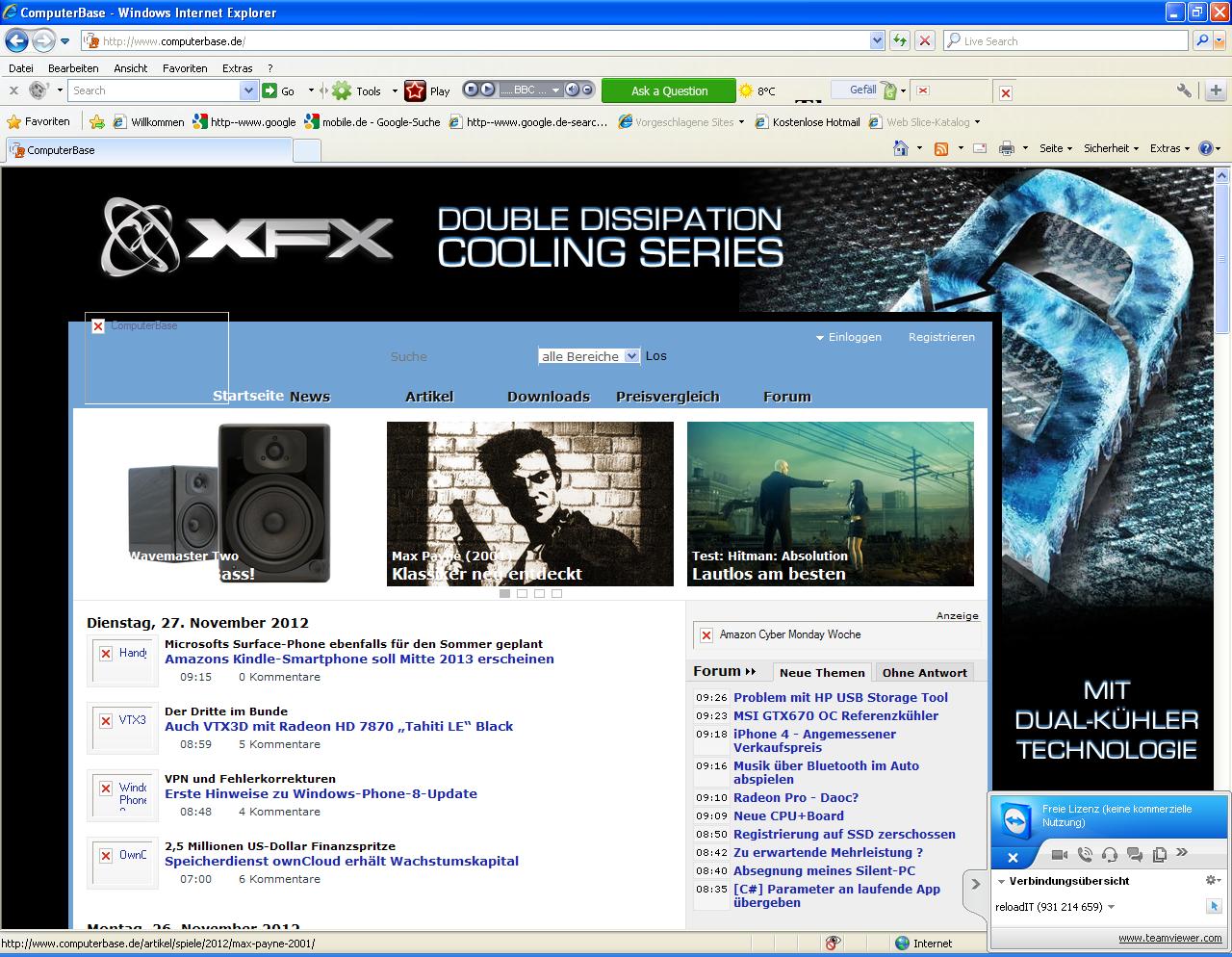Open the Favoriten star button
Viewport: 1232px width, 957px height.
pos(38,121)
